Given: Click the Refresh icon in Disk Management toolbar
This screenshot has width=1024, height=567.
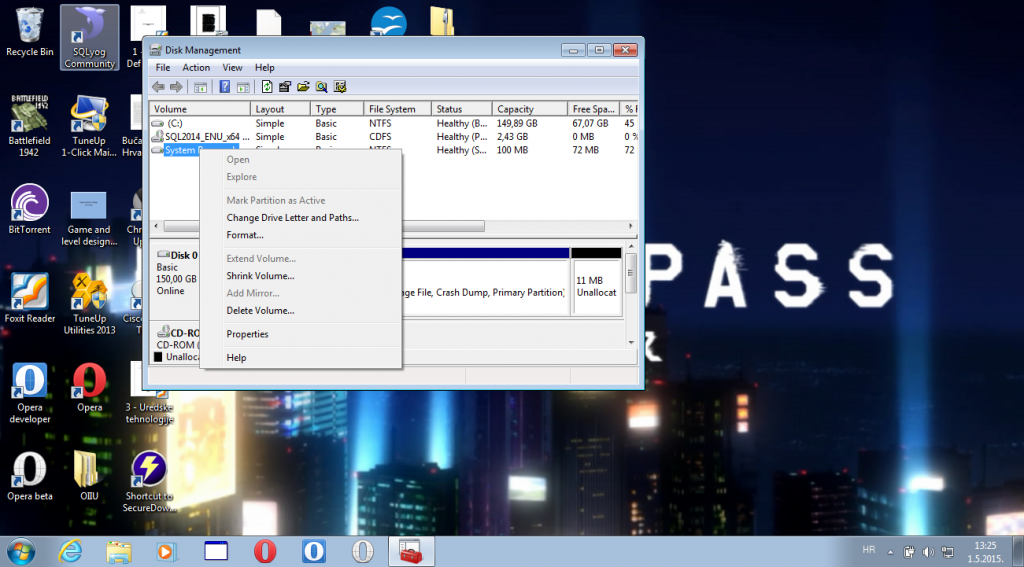Looking at the screenshot, I should [x=267, y=87].
